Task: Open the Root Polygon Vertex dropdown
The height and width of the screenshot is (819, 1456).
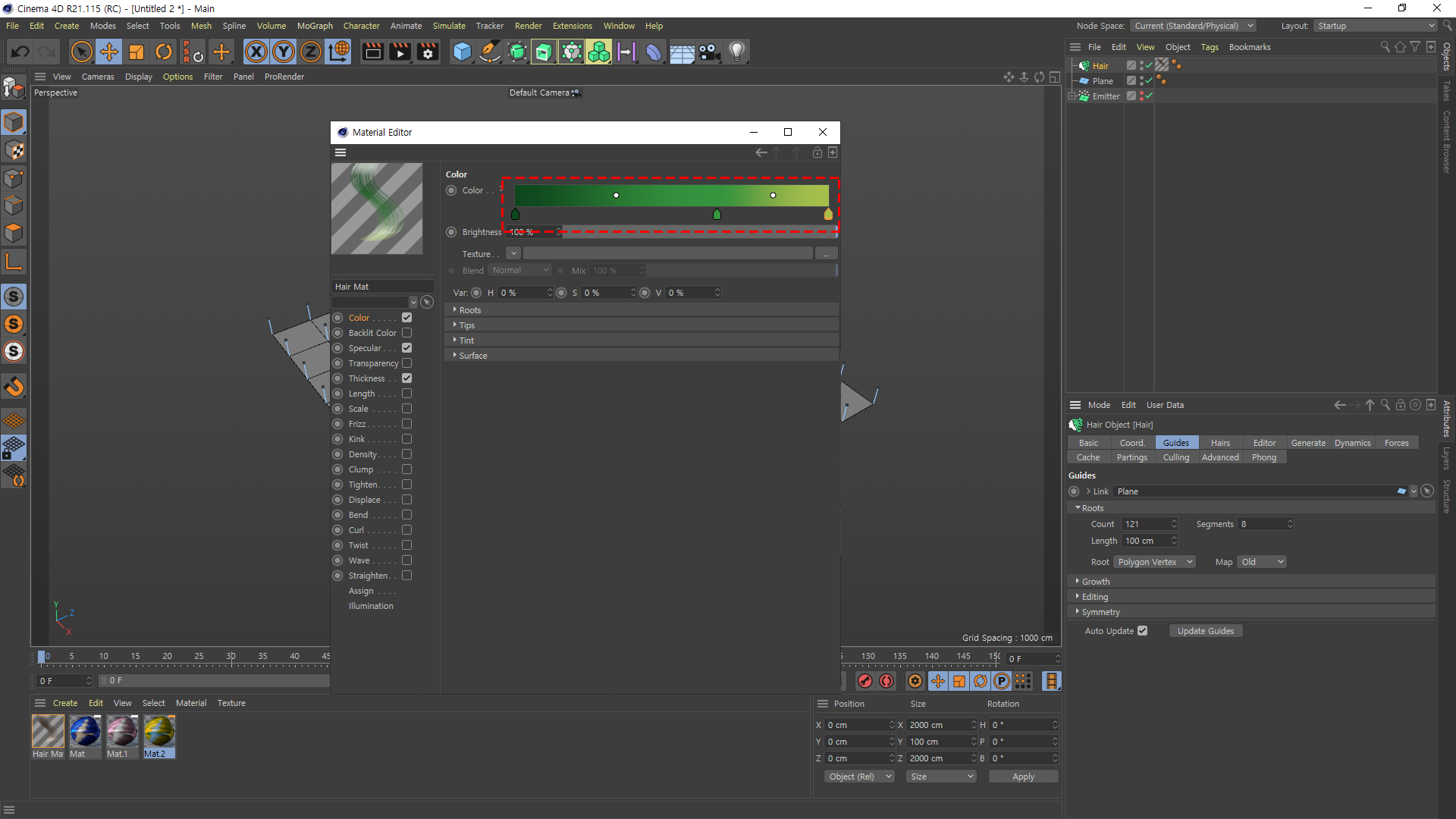Action: pyautogui.click(x=1155, y=562)
